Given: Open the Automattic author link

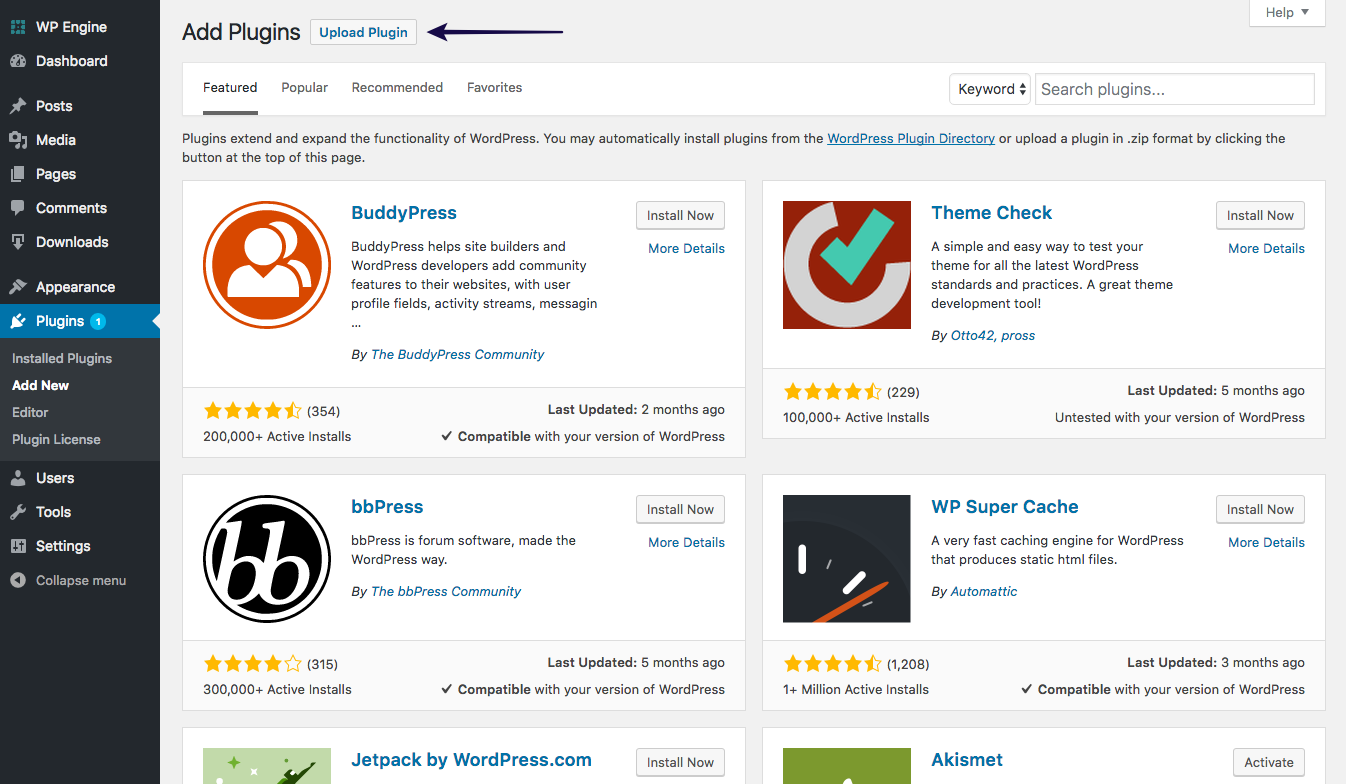Looking at the screenshot, I should coord(984,591).
